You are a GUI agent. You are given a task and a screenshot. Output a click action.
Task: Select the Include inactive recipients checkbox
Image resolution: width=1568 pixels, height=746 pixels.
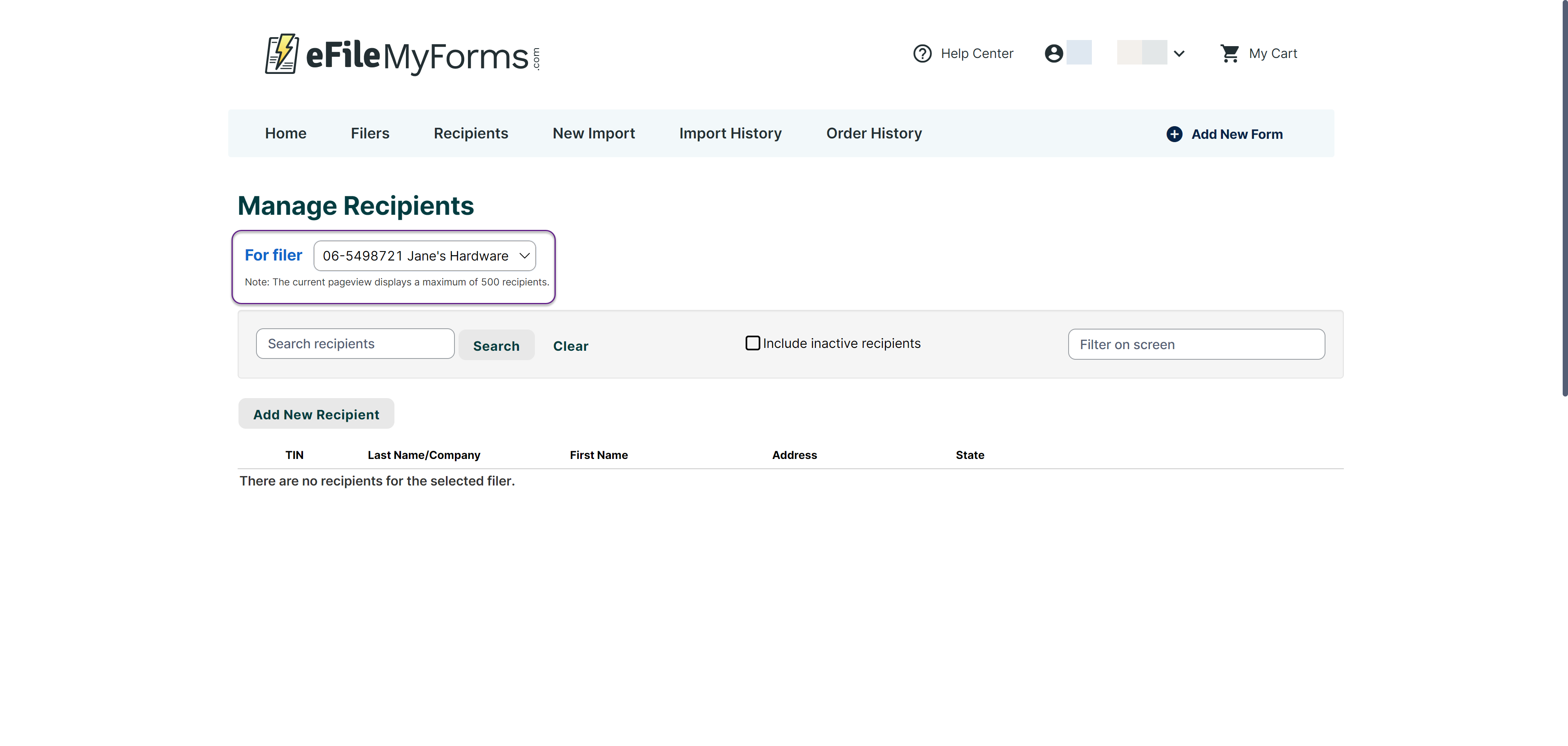pos(752,343)
